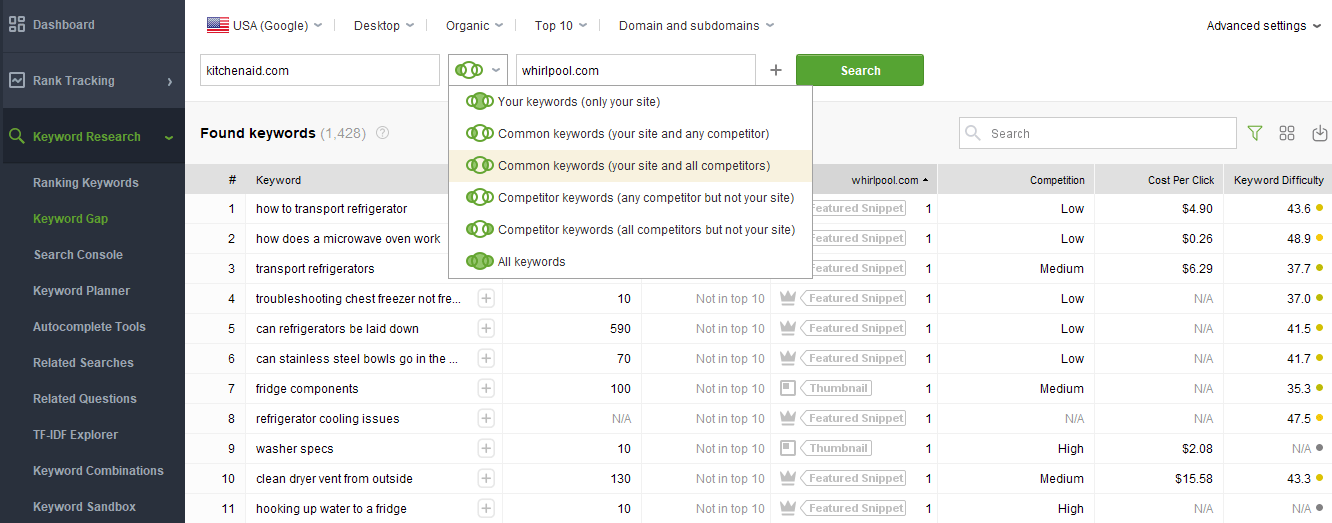Screen dimensions: 1332x523
Task: Select Common keywords (your site and all competitors)
Action: coord(630,165)
